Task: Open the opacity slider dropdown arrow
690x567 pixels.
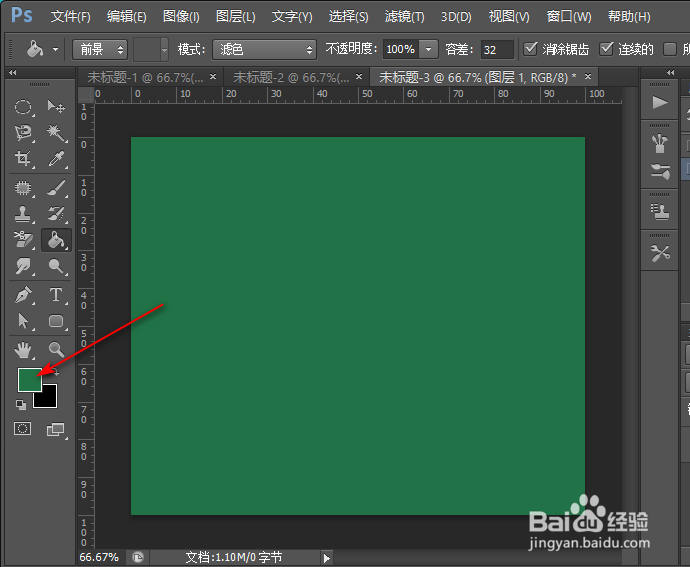Action: pos(428,49)
